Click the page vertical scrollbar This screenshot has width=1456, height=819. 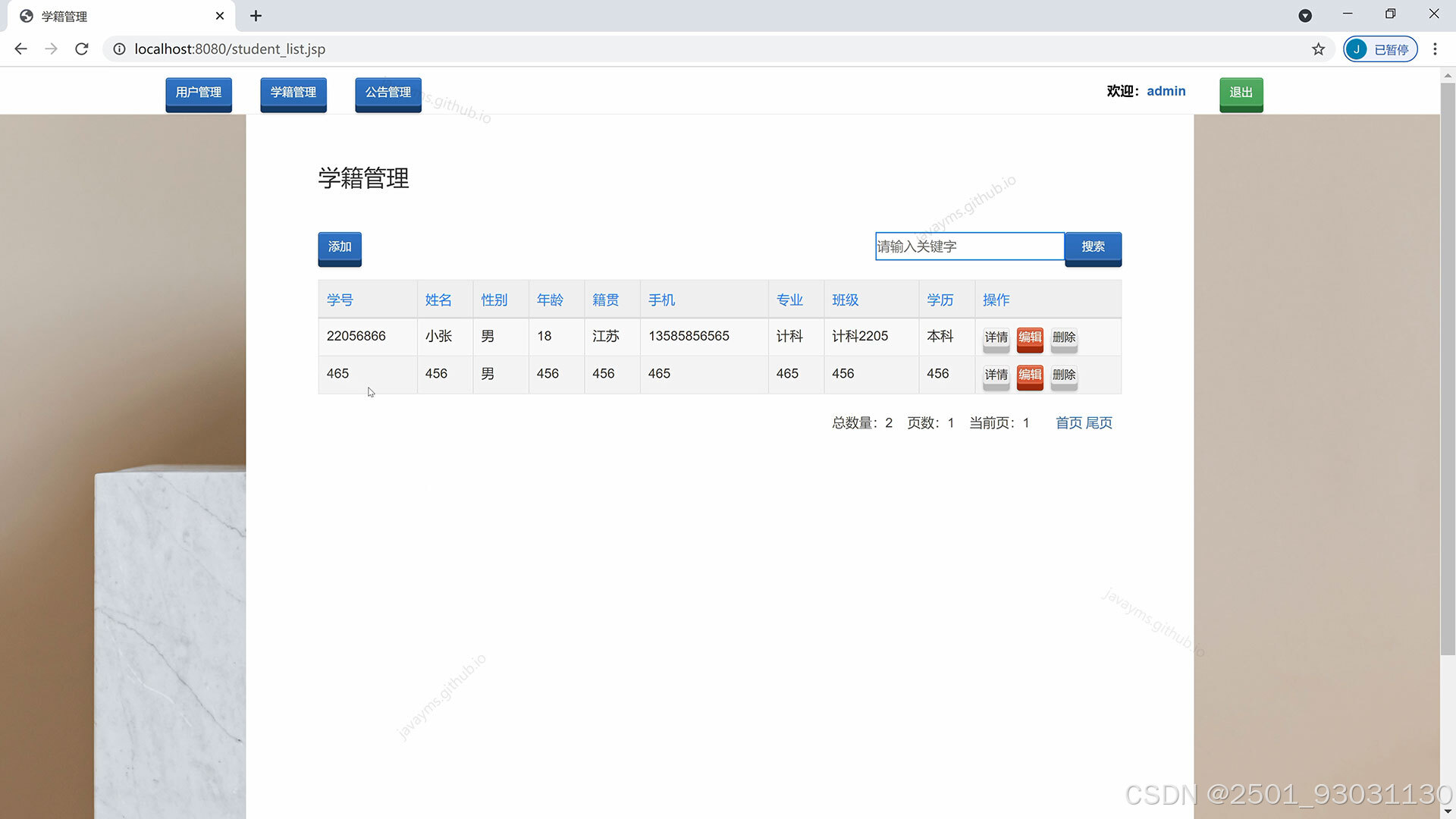pos(1448,369)
